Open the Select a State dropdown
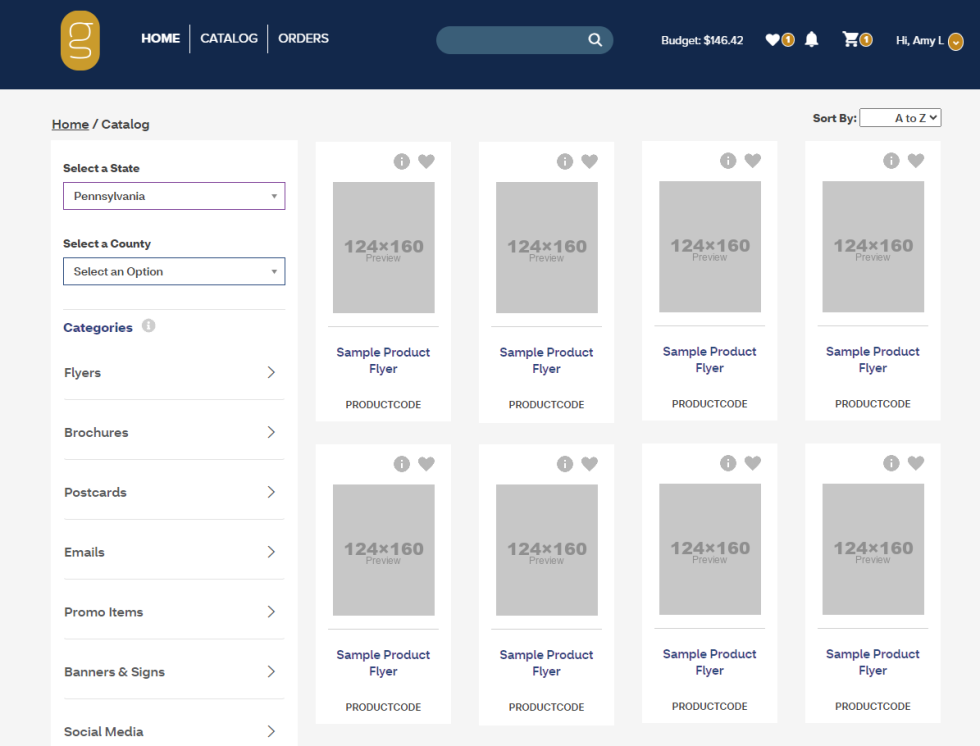The width and height of the screenshot is (980, 746). pos(174,196)
